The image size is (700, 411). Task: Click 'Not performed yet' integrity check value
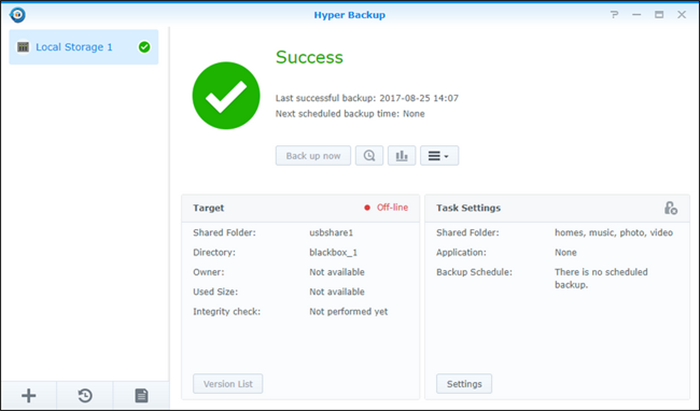click(349, 311)
